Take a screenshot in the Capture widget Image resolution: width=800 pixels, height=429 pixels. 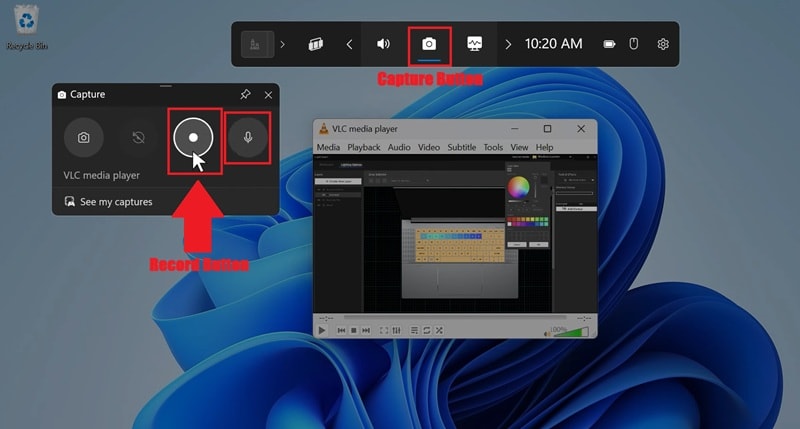84,137
